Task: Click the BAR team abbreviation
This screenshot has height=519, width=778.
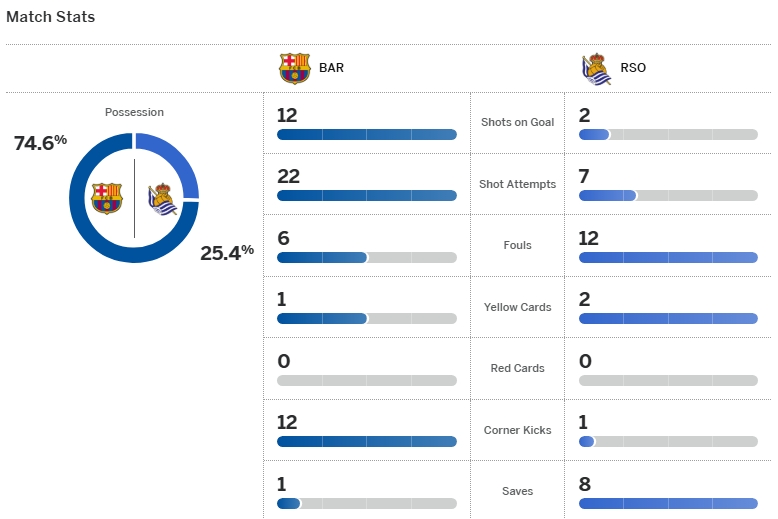Action: (331, 69)
